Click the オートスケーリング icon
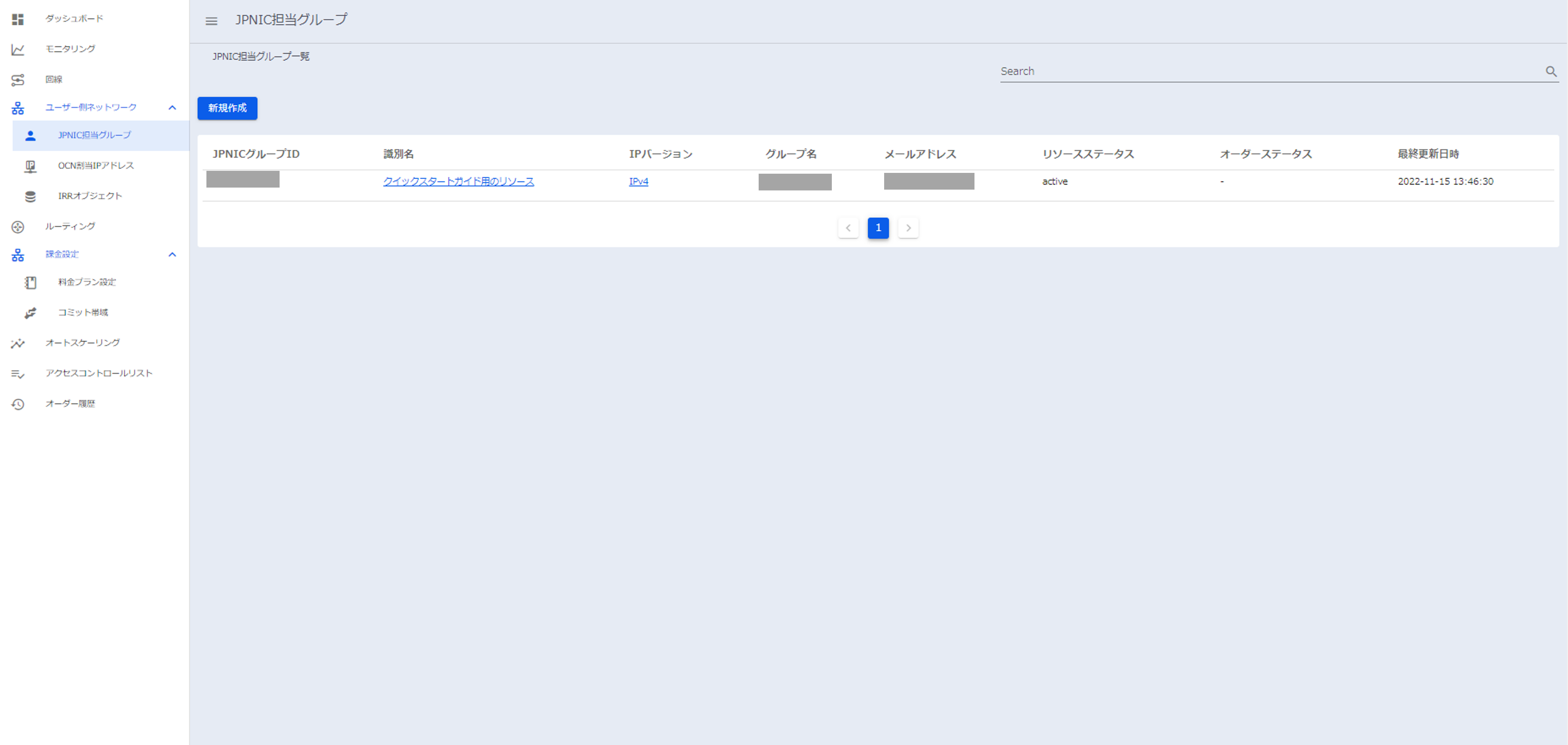 click(18, 343)
